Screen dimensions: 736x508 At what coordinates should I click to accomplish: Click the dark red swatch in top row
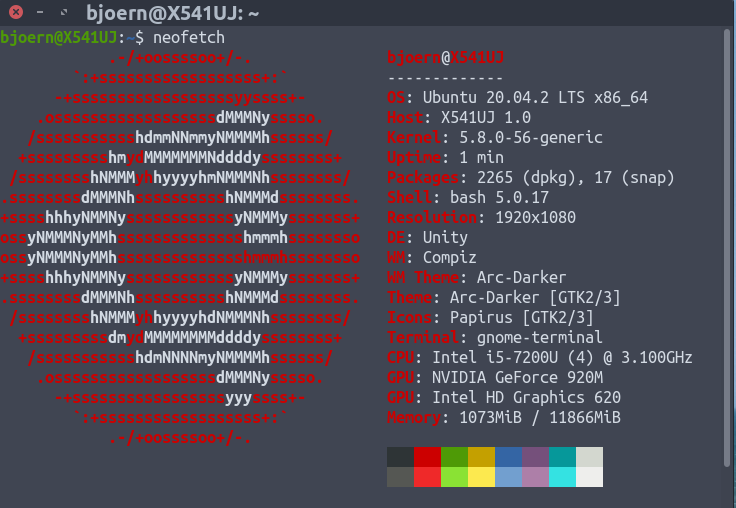click(x=428, y=457)
